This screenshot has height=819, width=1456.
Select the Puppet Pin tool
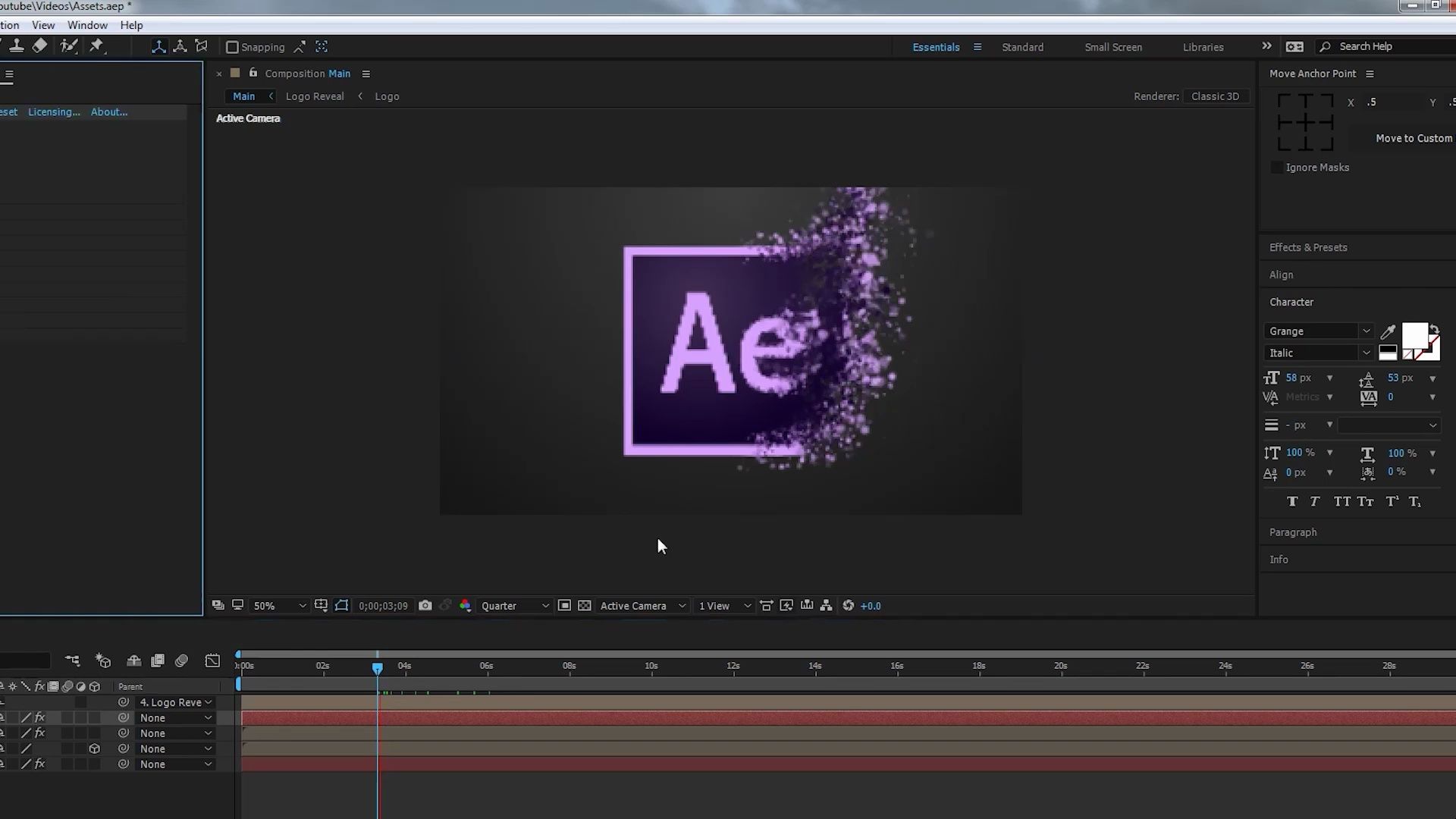[96, 46]
